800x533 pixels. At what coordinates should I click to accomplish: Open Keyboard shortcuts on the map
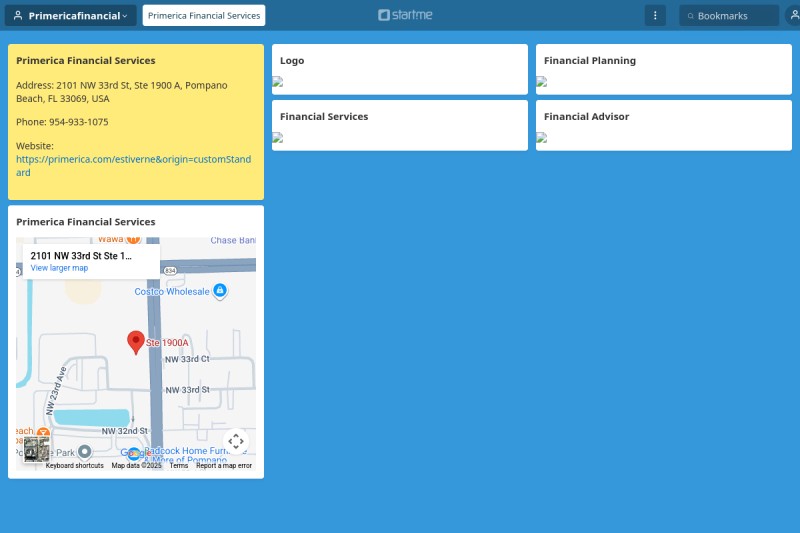74,466
